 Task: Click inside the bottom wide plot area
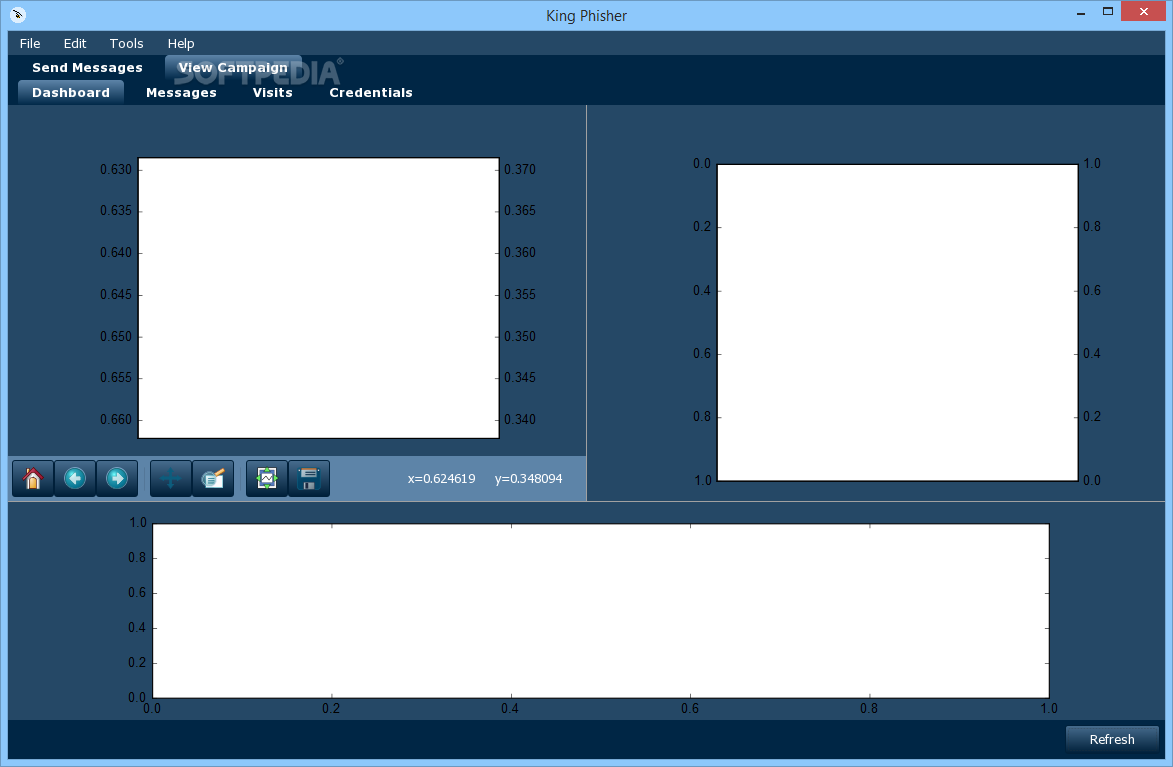601,611
